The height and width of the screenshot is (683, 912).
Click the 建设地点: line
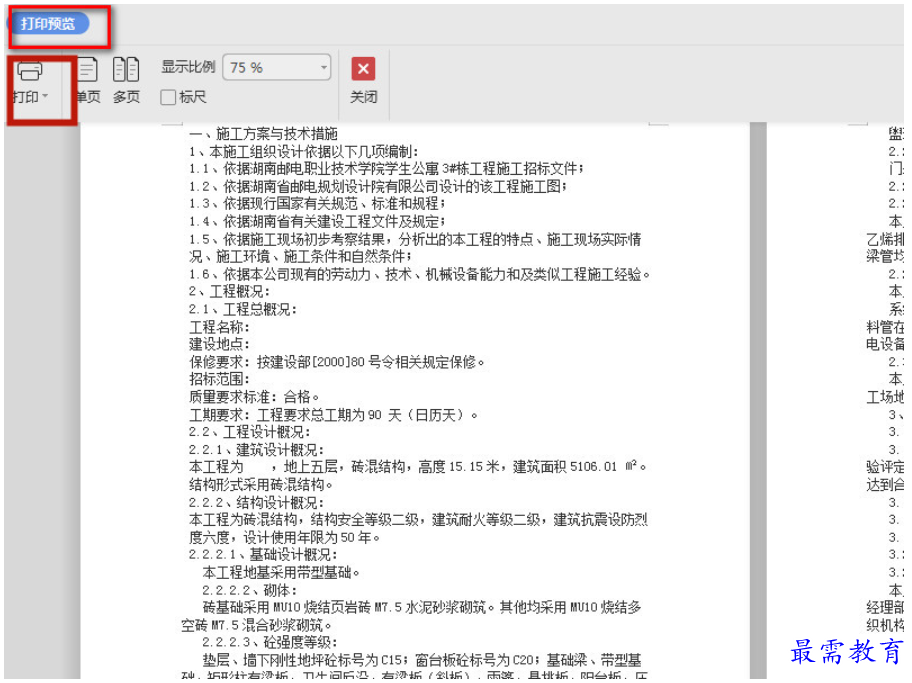(219, 344)
